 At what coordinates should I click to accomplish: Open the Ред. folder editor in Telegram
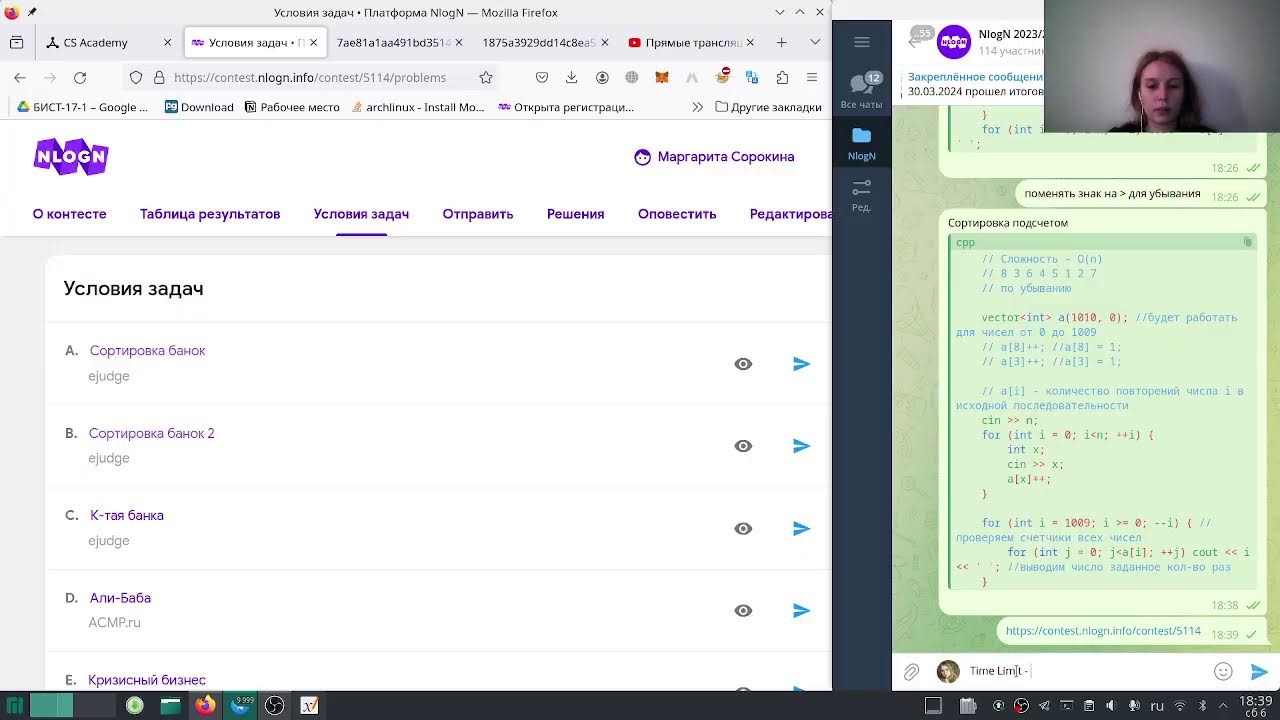861,195
